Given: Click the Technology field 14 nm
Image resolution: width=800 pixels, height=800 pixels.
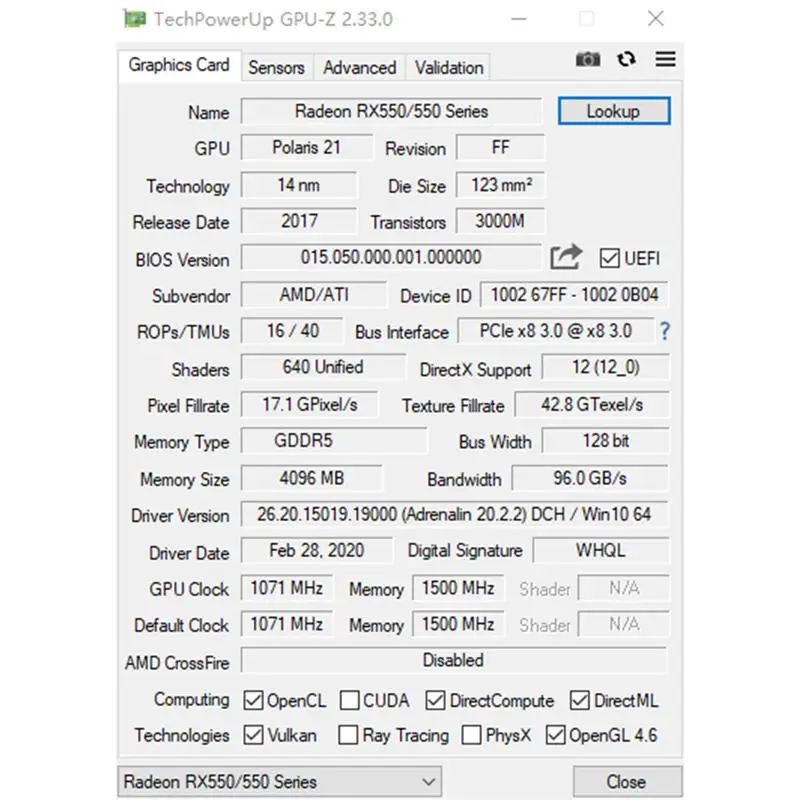Looking at the screenshot, I should pos(299,185).
